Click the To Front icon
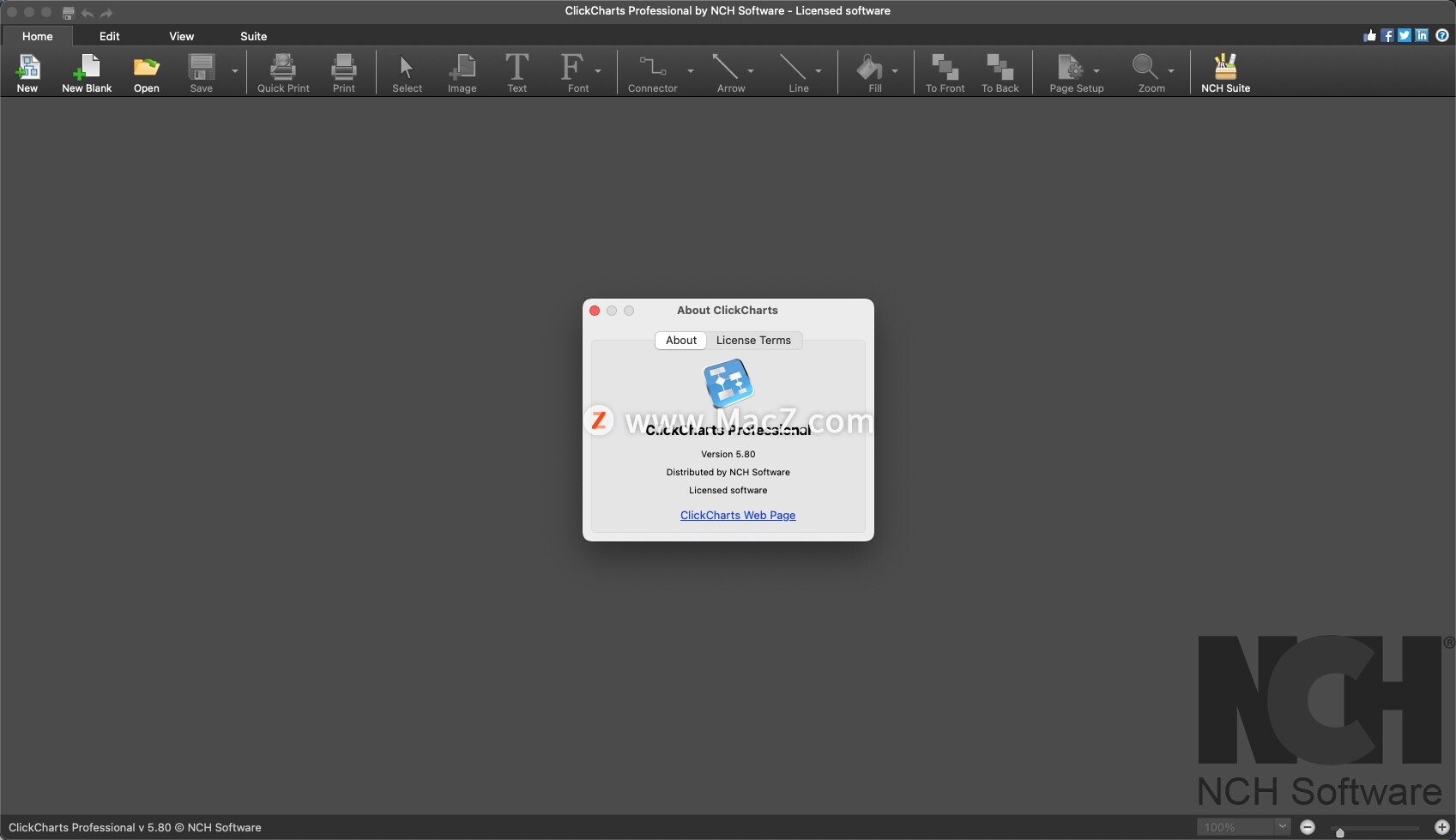This screenshot has width=1456, height=840. (x=945, y=67)
